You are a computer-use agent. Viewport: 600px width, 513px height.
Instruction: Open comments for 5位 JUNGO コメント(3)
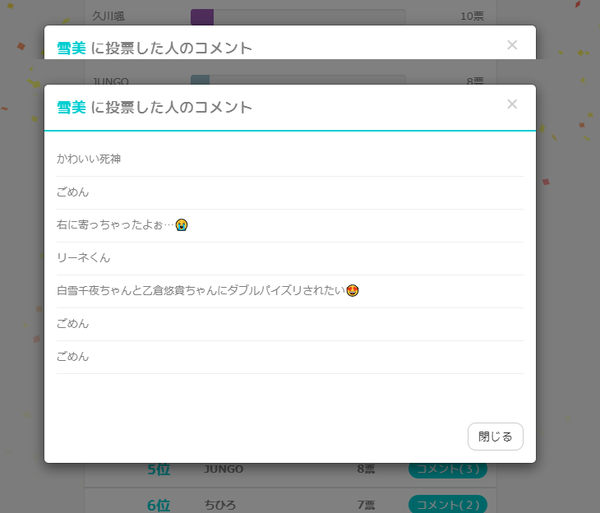point(448,470)
